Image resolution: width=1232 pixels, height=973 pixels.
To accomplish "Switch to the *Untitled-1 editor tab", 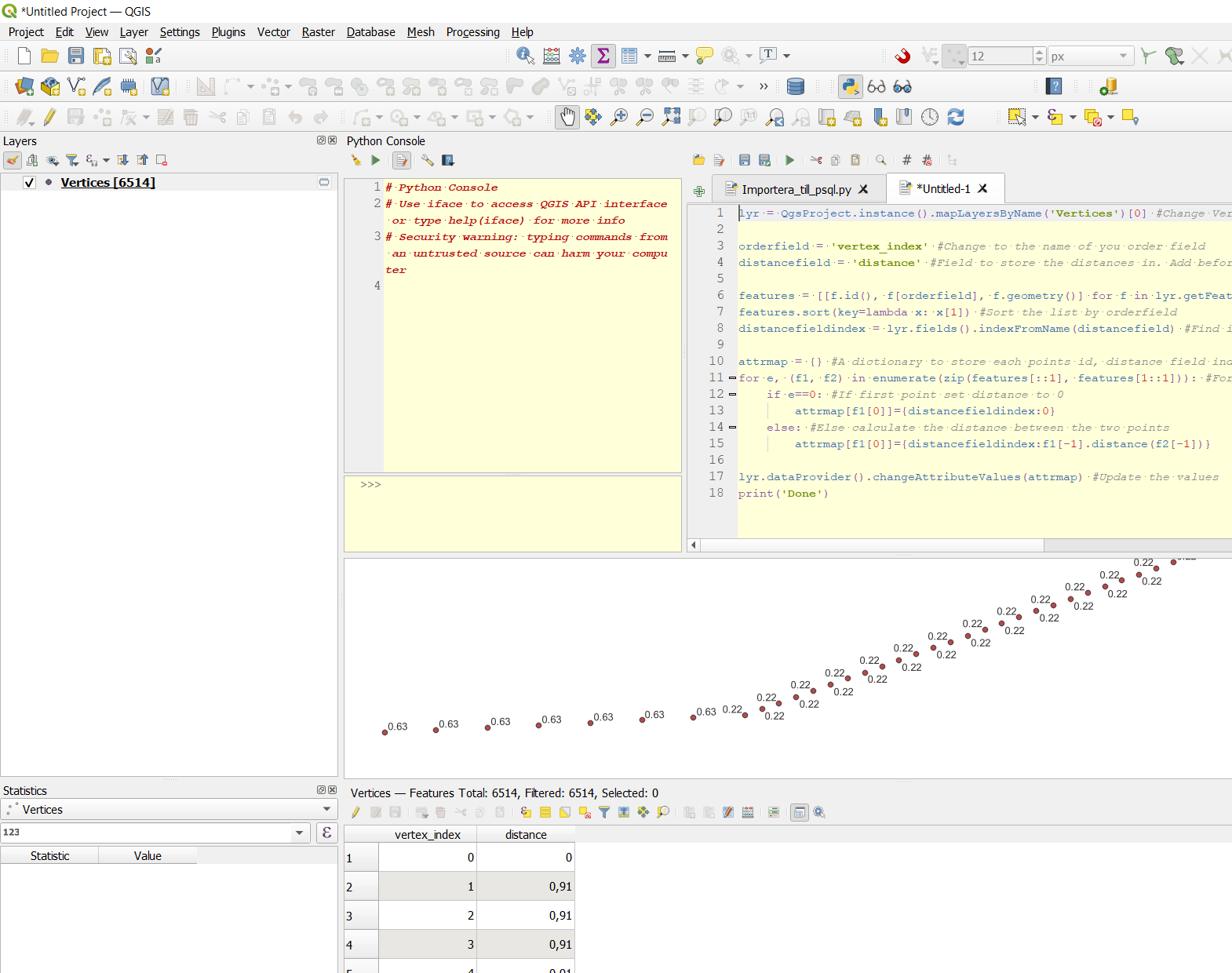I will [943, 189].
